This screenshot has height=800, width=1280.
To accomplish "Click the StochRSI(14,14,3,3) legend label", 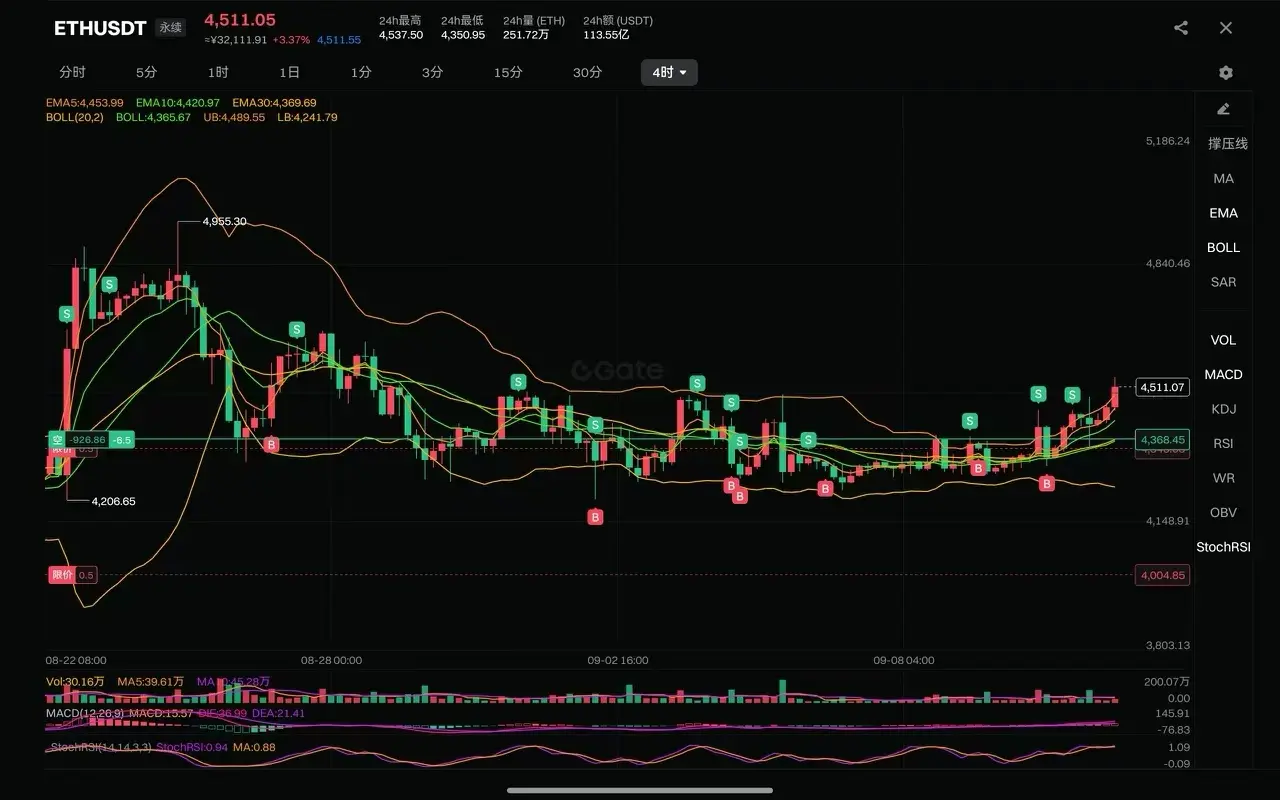I will pyautogui.click(x=101, y=747).
